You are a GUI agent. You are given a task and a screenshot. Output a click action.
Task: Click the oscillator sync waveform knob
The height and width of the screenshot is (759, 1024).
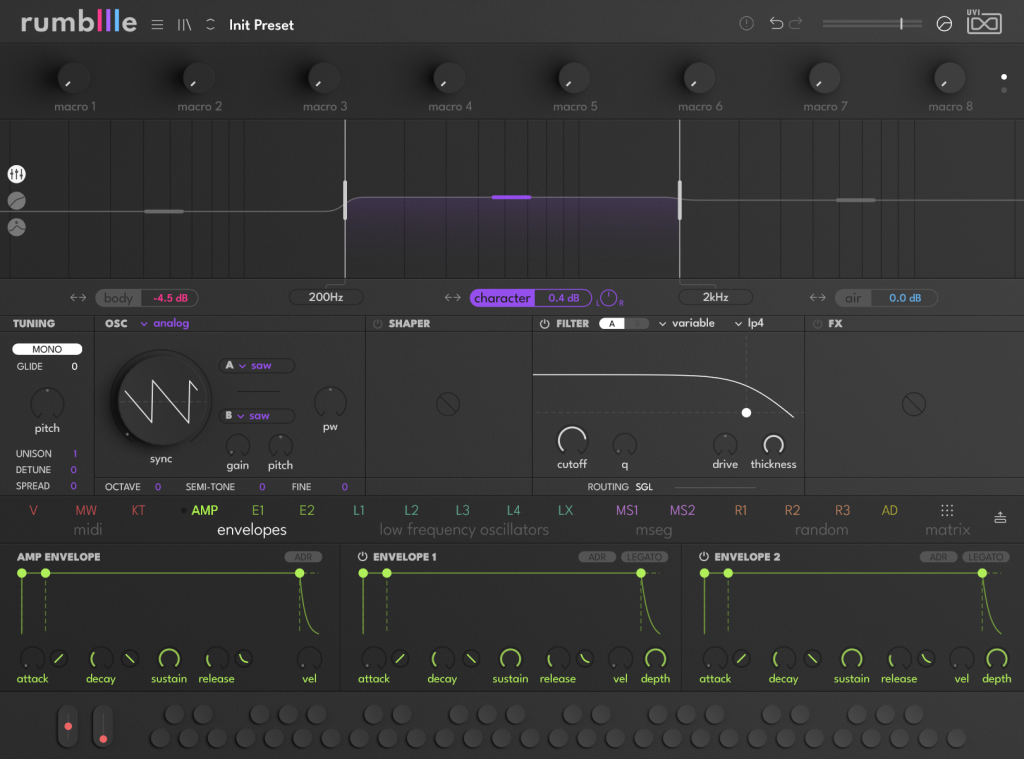(x=161, y=400)
